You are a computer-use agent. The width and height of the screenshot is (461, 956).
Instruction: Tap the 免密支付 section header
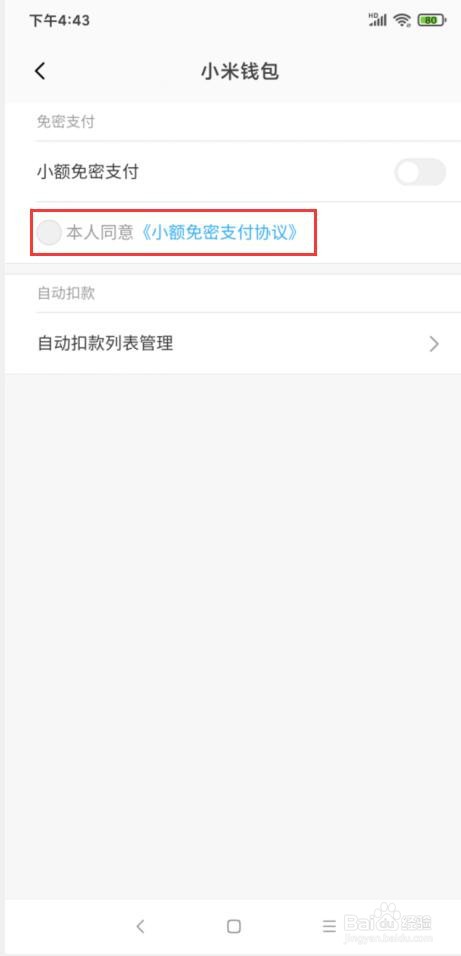point(65,121)
